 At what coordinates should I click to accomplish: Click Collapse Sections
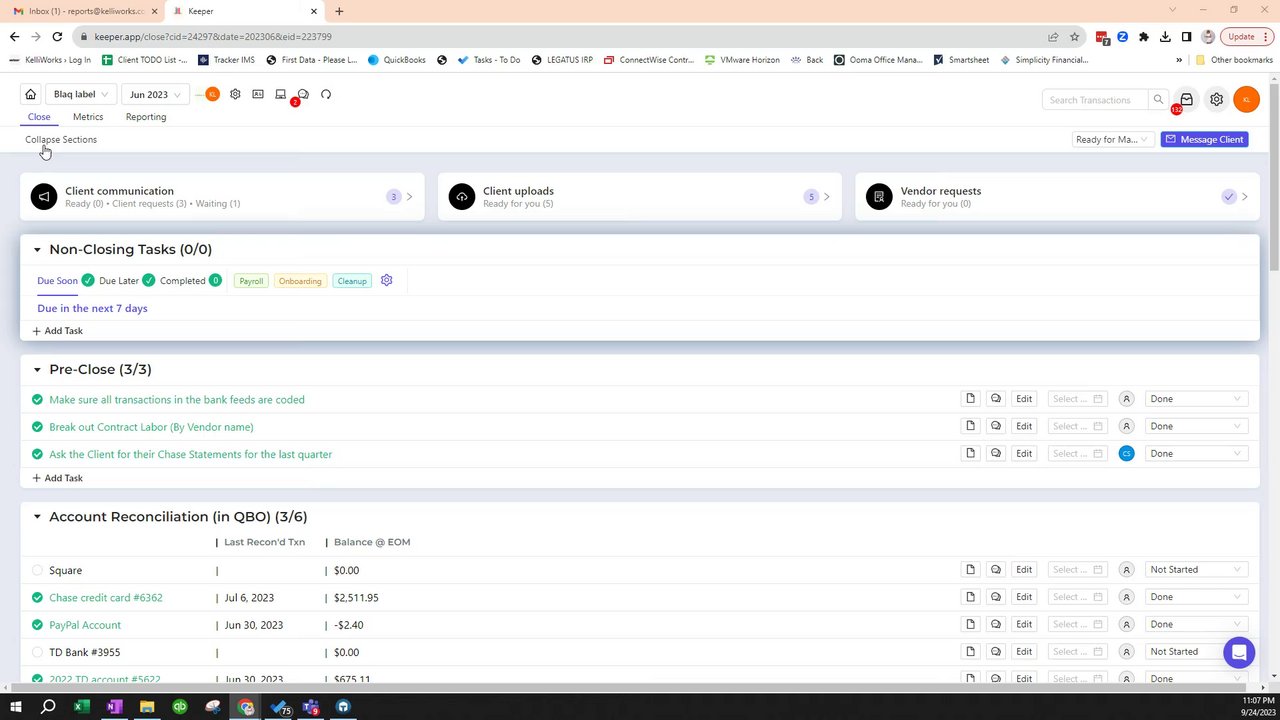point(61,140)
